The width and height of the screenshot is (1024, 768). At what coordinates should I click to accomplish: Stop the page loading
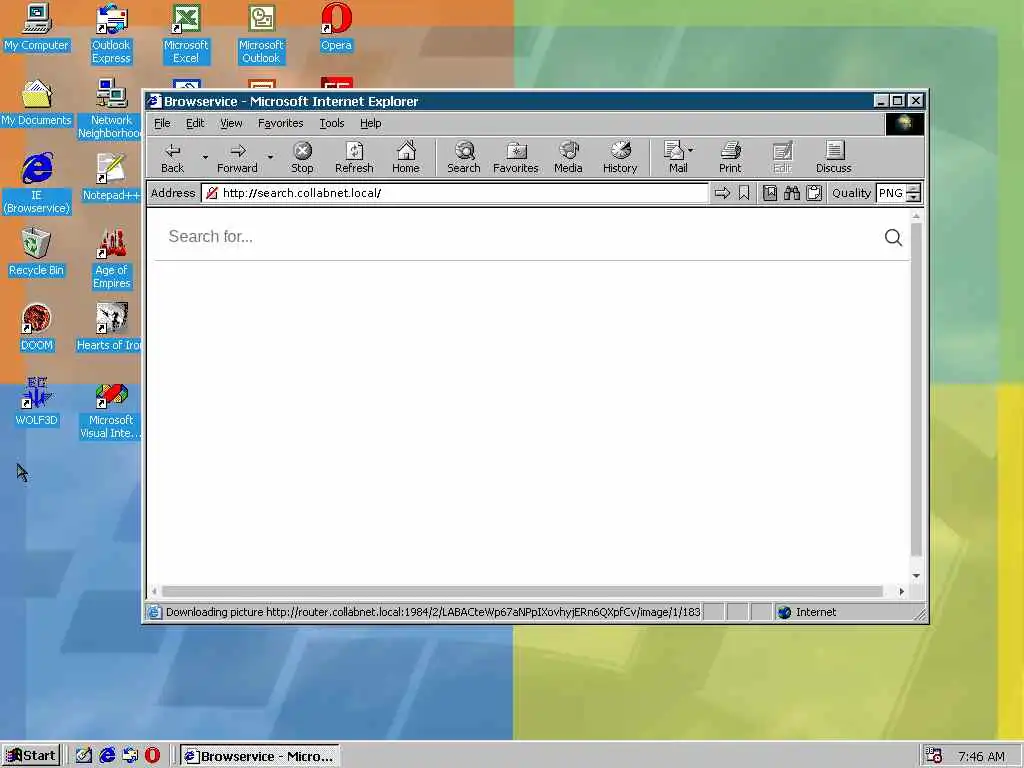[302, 157]
